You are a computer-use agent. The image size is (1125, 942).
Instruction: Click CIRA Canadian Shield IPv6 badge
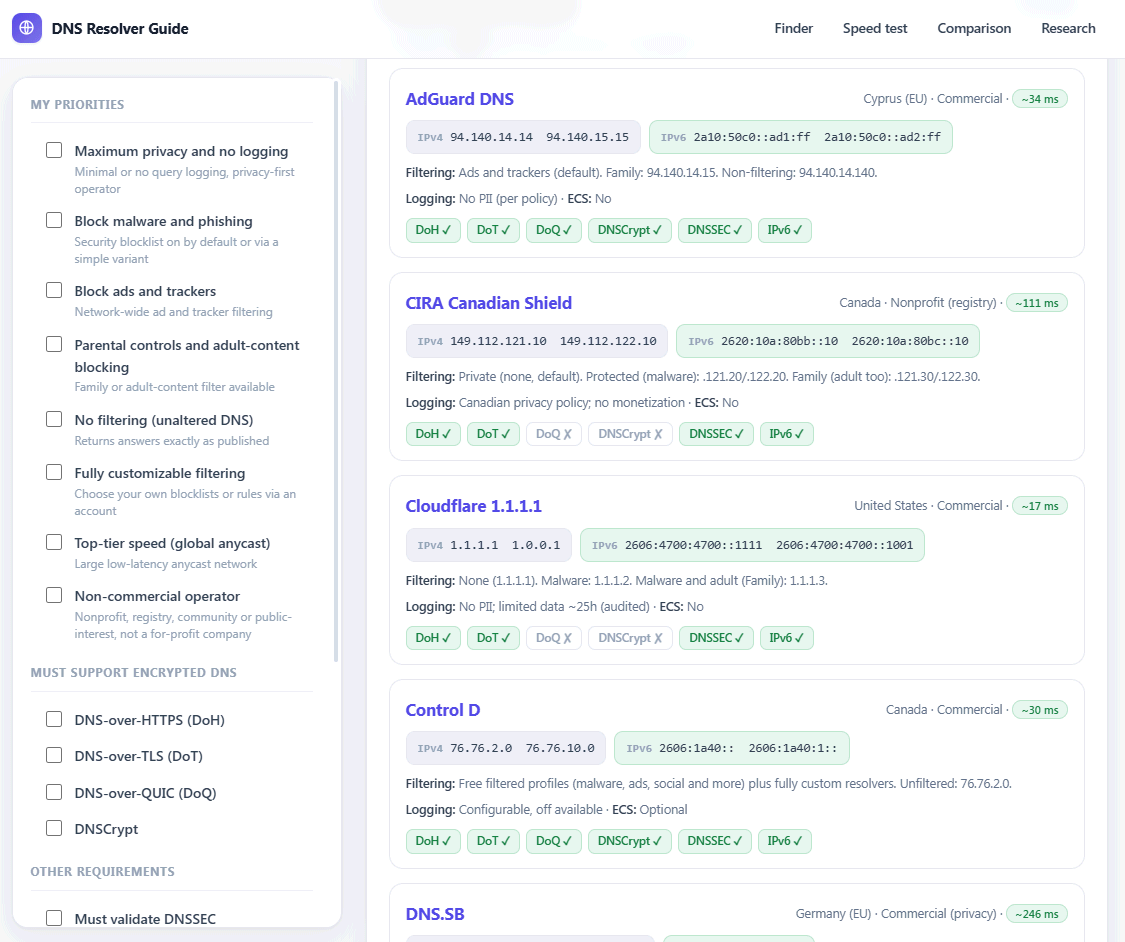click(786, 434)
